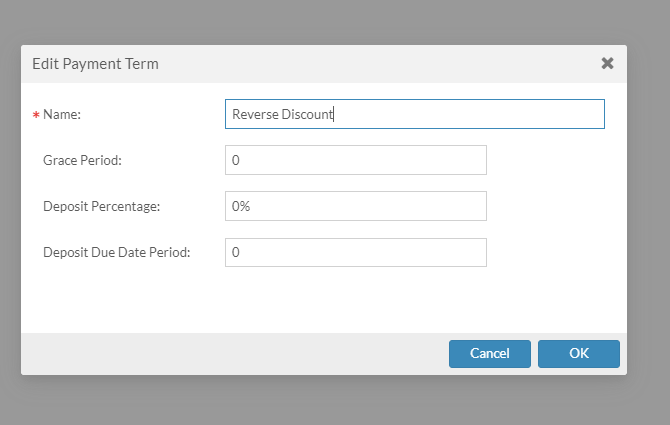
Task: Focus the Name input field
Action: [x=414, y=114]
